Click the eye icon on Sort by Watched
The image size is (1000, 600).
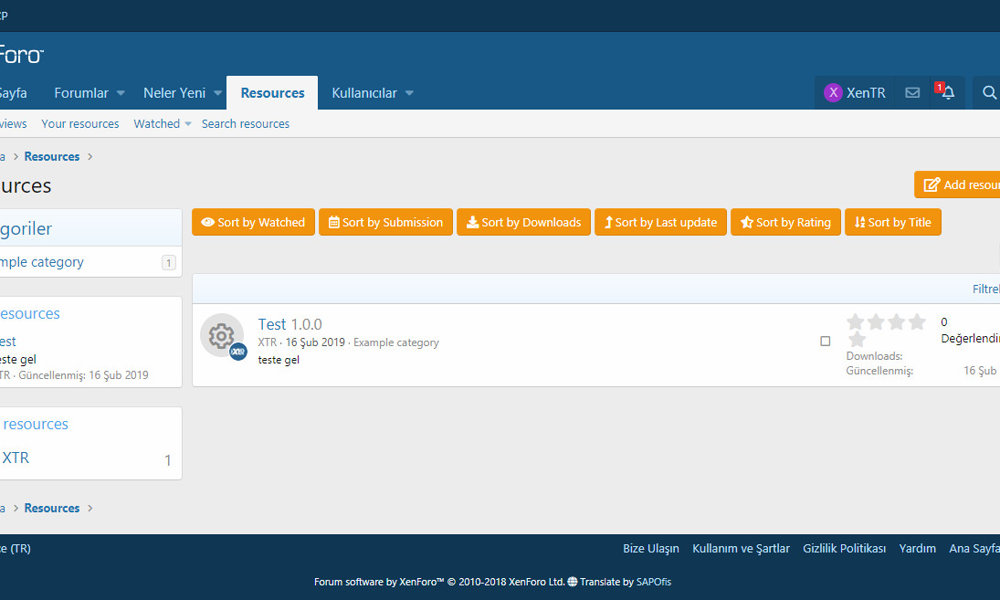pos(208,222)
